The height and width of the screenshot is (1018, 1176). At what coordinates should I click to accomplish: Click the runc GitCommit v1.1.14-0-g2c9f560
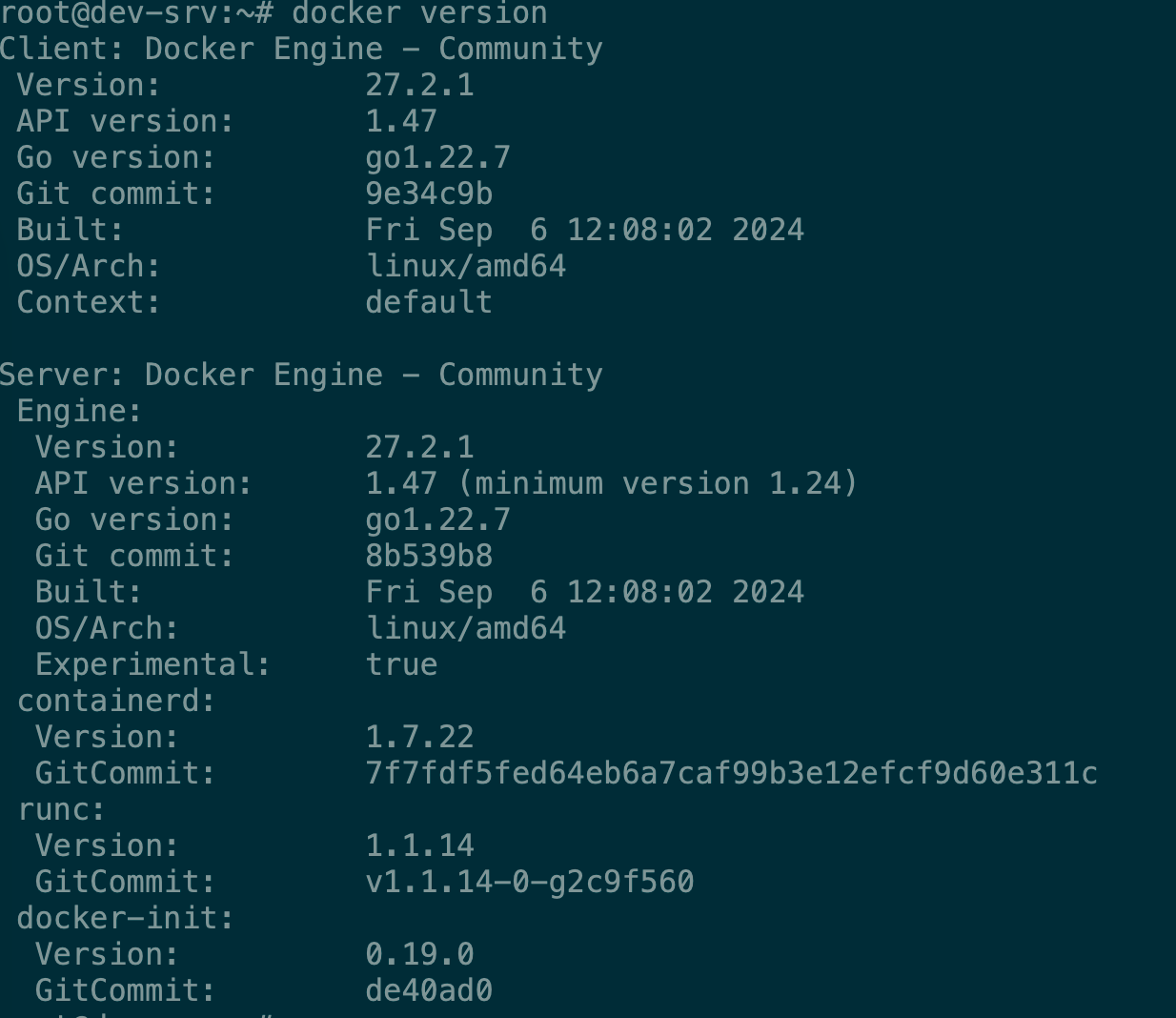pos(529,882)
